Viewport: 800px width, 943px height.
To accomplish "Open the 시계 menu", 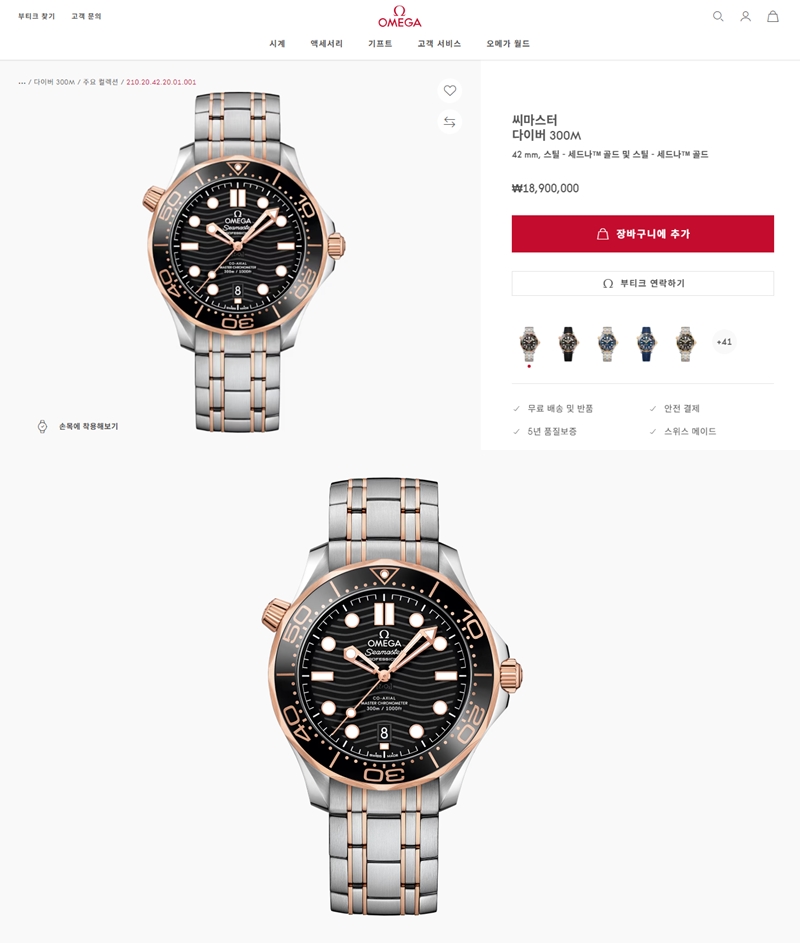I will [277, 43].
